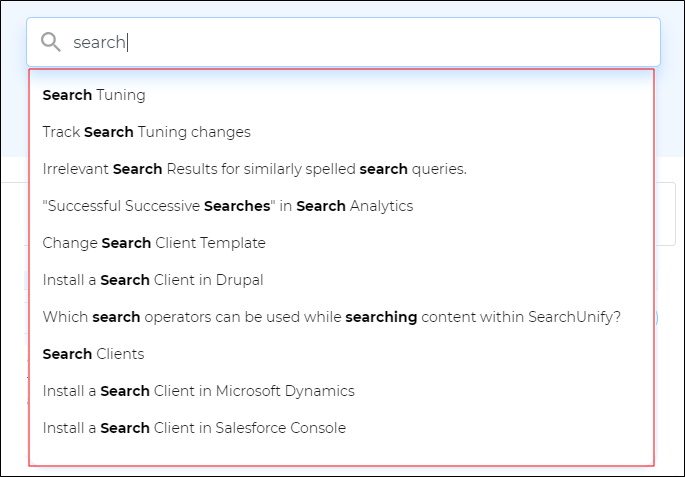This screenshot has height=477, width=685.
Task: Click the magnifying glass search icon
Action: coord(50,42)
